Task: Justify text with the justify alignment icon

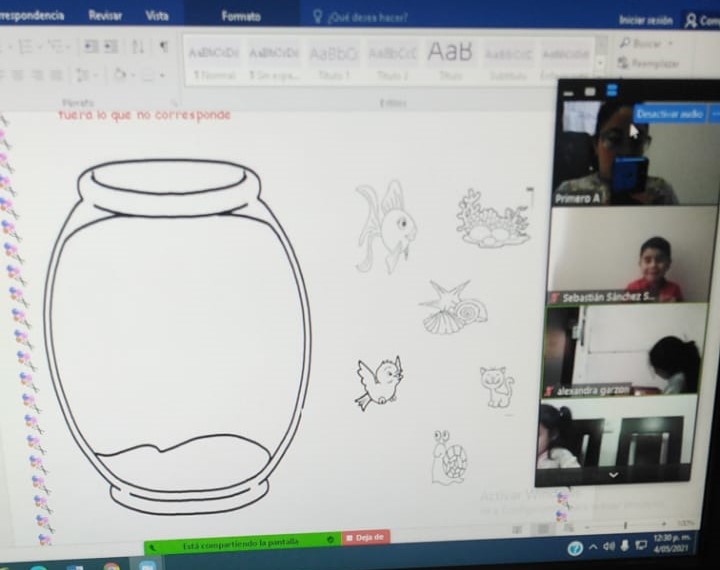Action: [56, 75]
